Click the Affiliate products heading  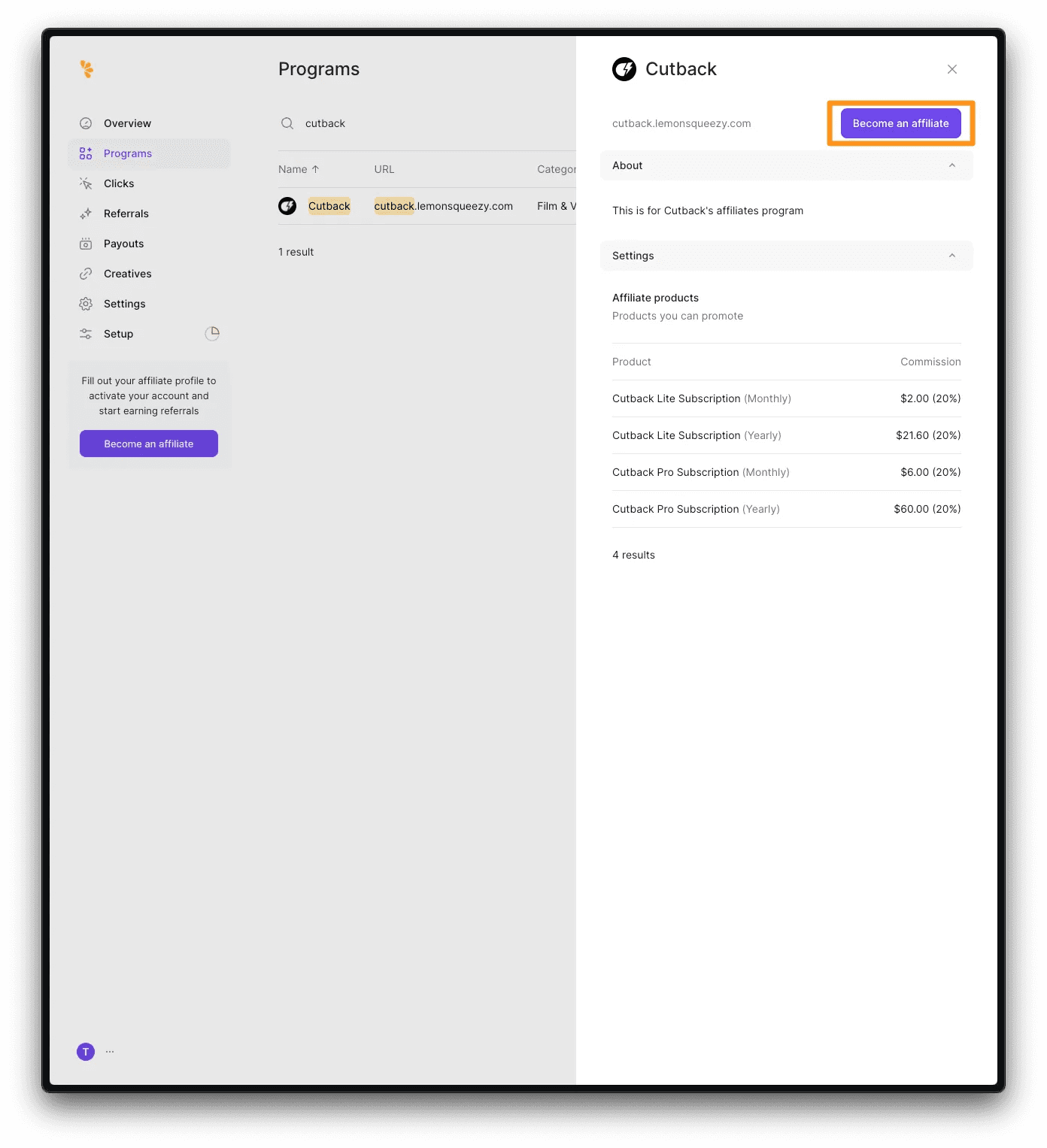coord(655,298)
